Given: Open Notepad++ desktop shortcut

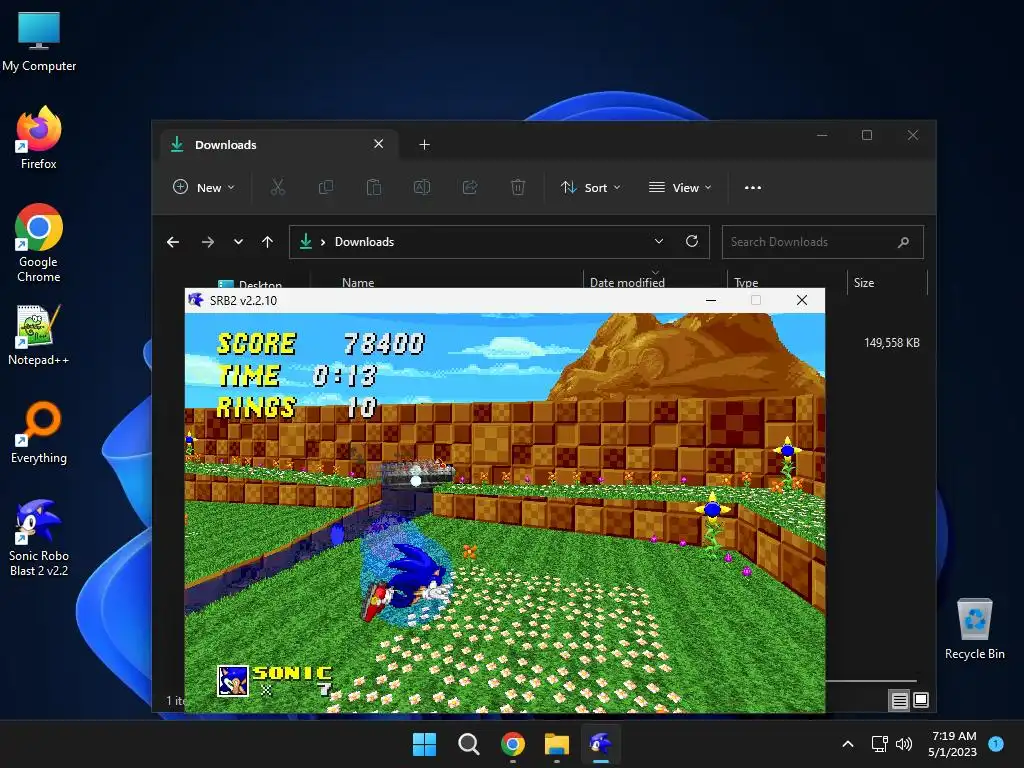Looking at the screenshot, I should 39,335.
